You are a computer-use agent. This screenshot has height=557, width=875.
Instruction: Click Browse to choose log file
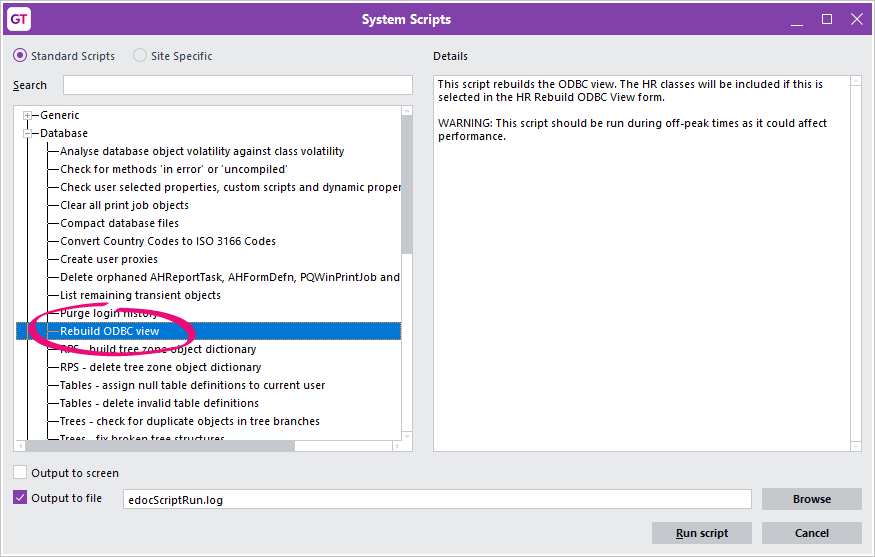tap(811, 499)
